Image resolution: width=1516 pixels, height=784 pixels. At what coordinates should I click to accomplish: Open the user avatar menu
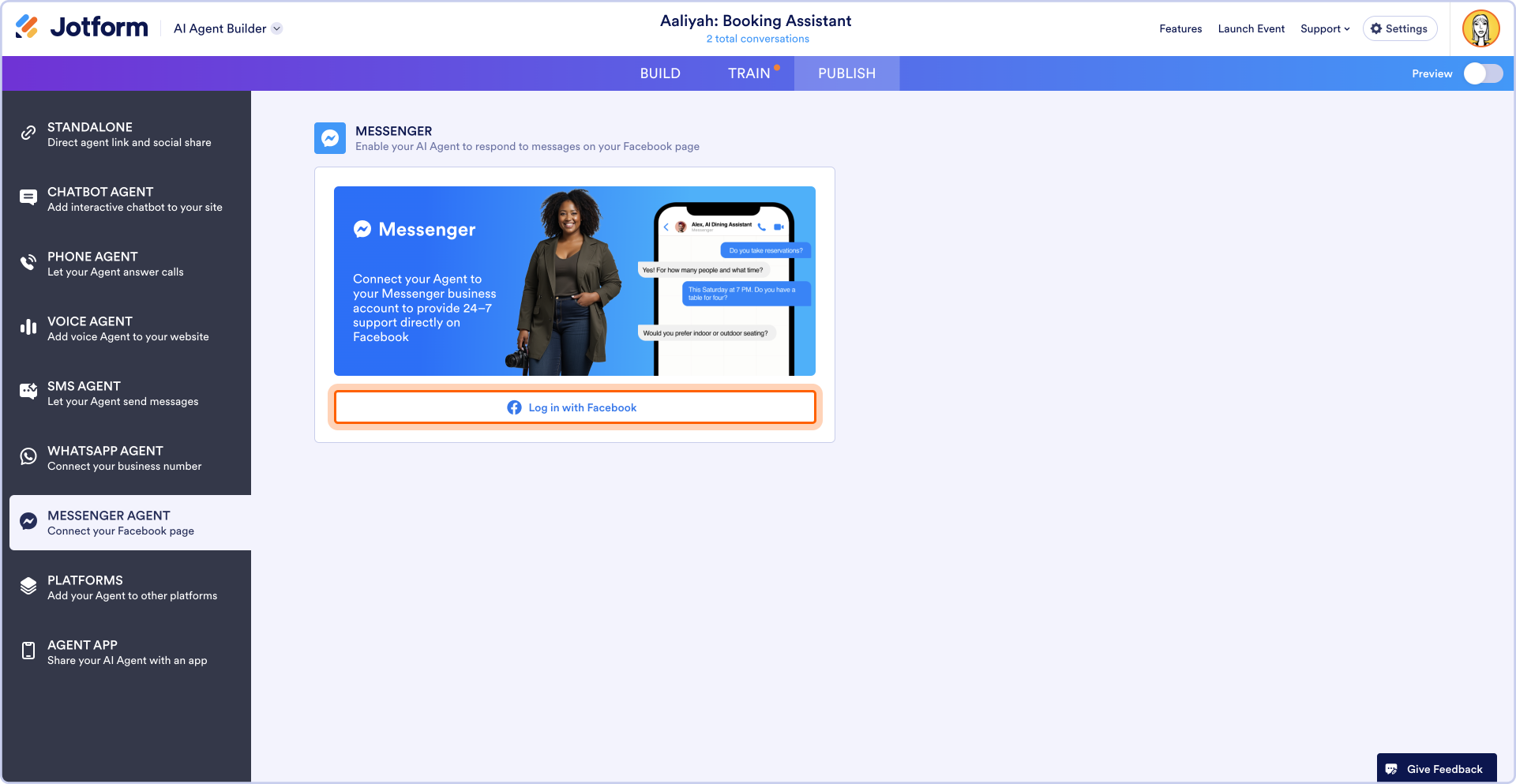coord(1481,28)
